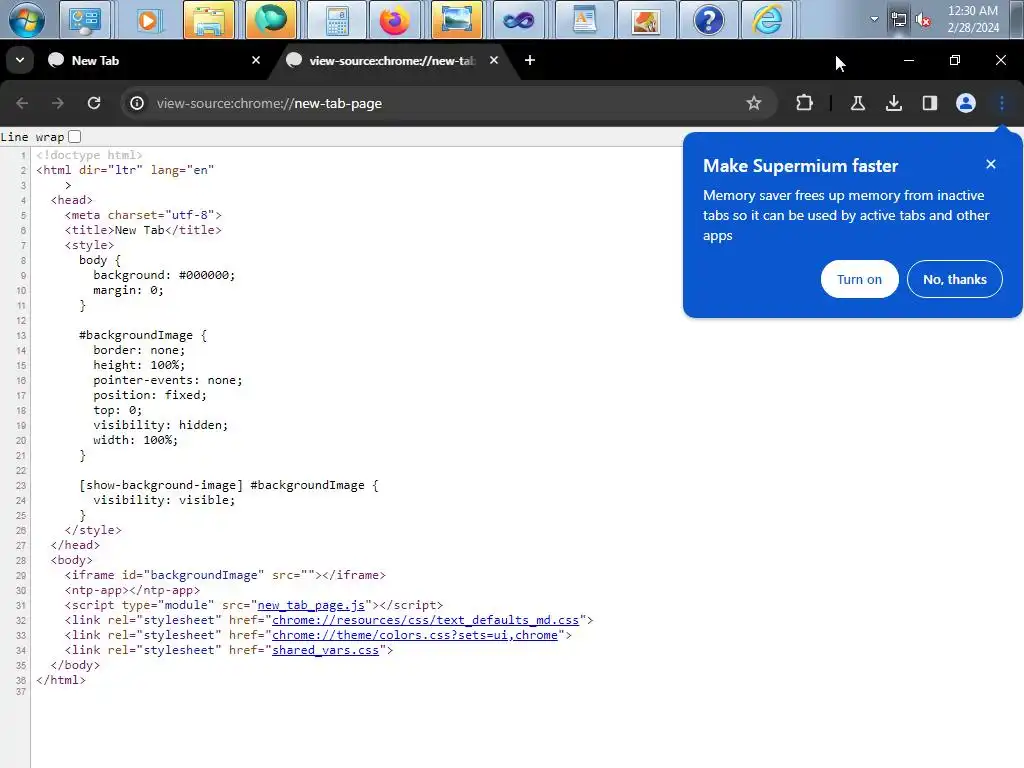Click the No, thanks button
The width and height of the screenshot is (1024, 768).
pos(954,279)
